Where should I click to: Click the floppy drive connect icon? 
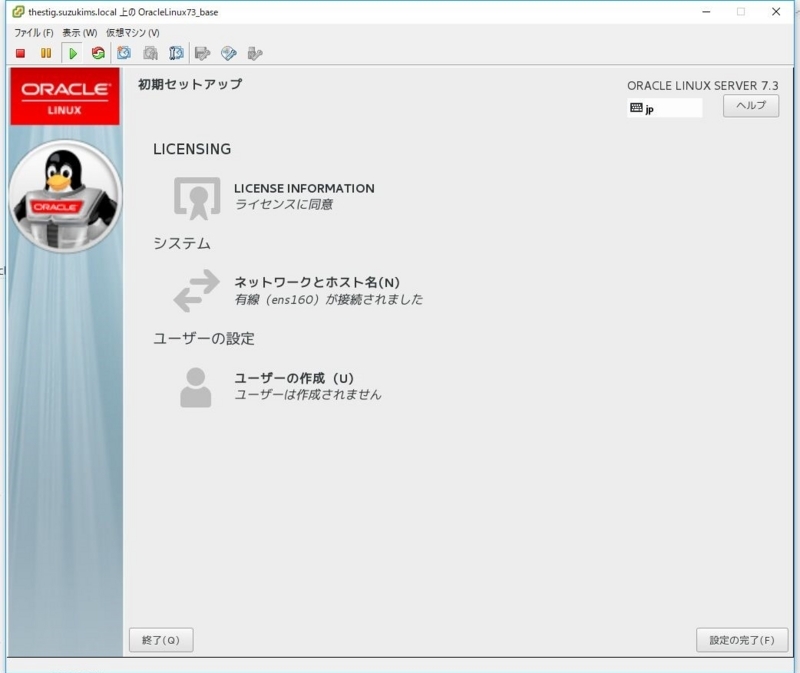pos(203,53)
